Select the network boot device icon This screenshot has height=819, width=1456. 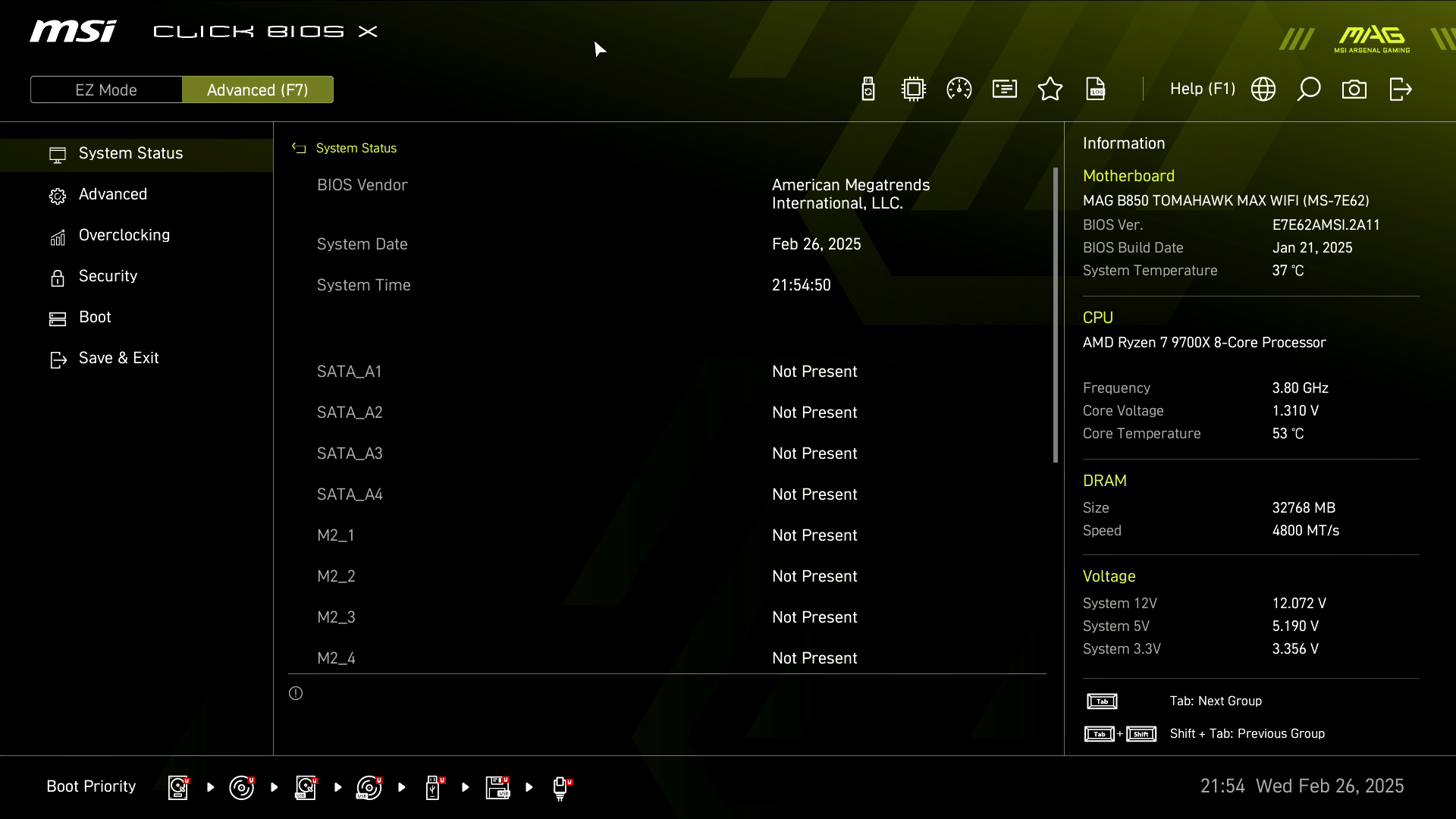click(x=560, y=787)
